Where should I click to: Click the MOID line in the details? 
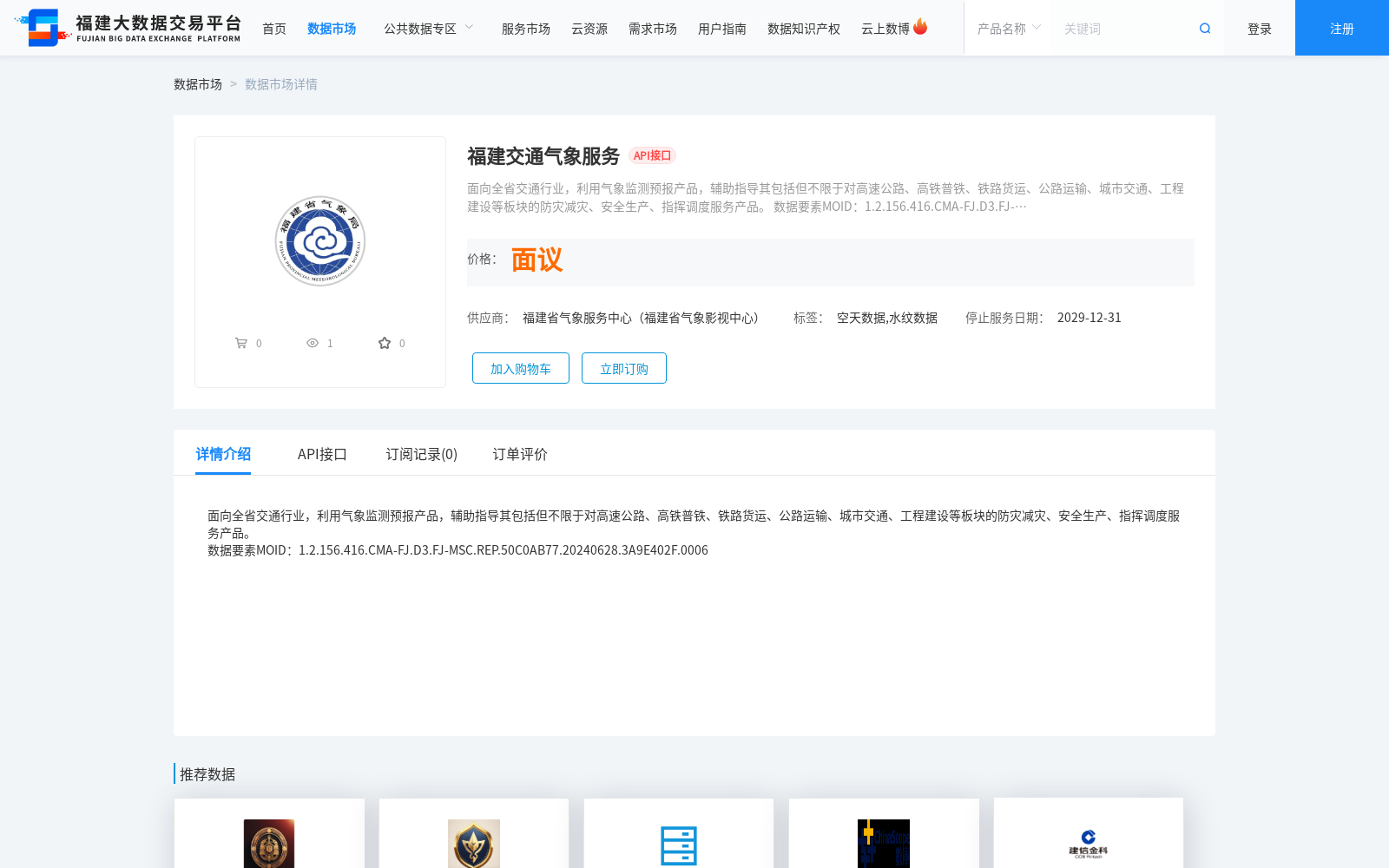(458, 550)
